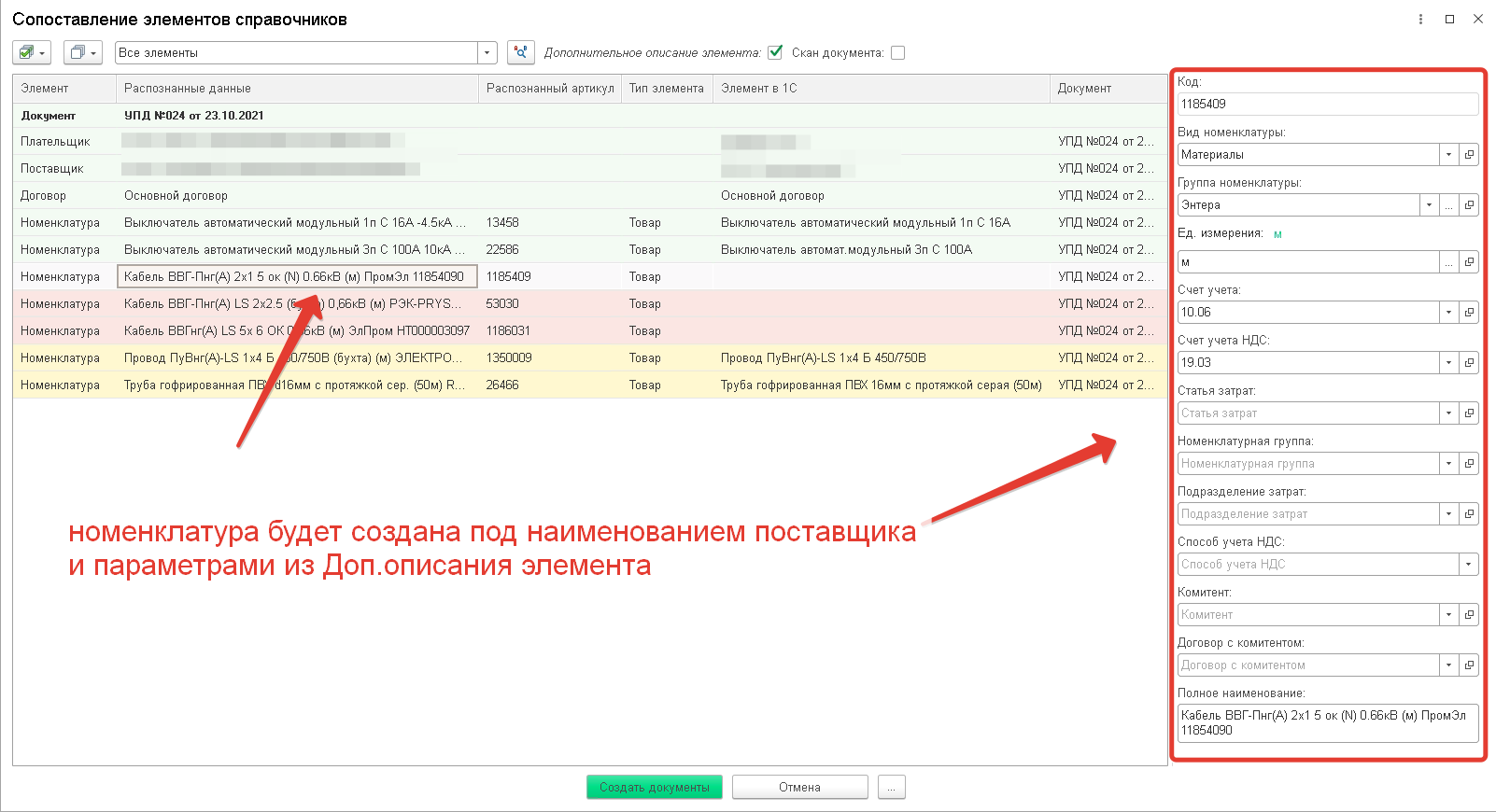Expand the Договор с комитентом dropdown arrow

click(1448, 665)
